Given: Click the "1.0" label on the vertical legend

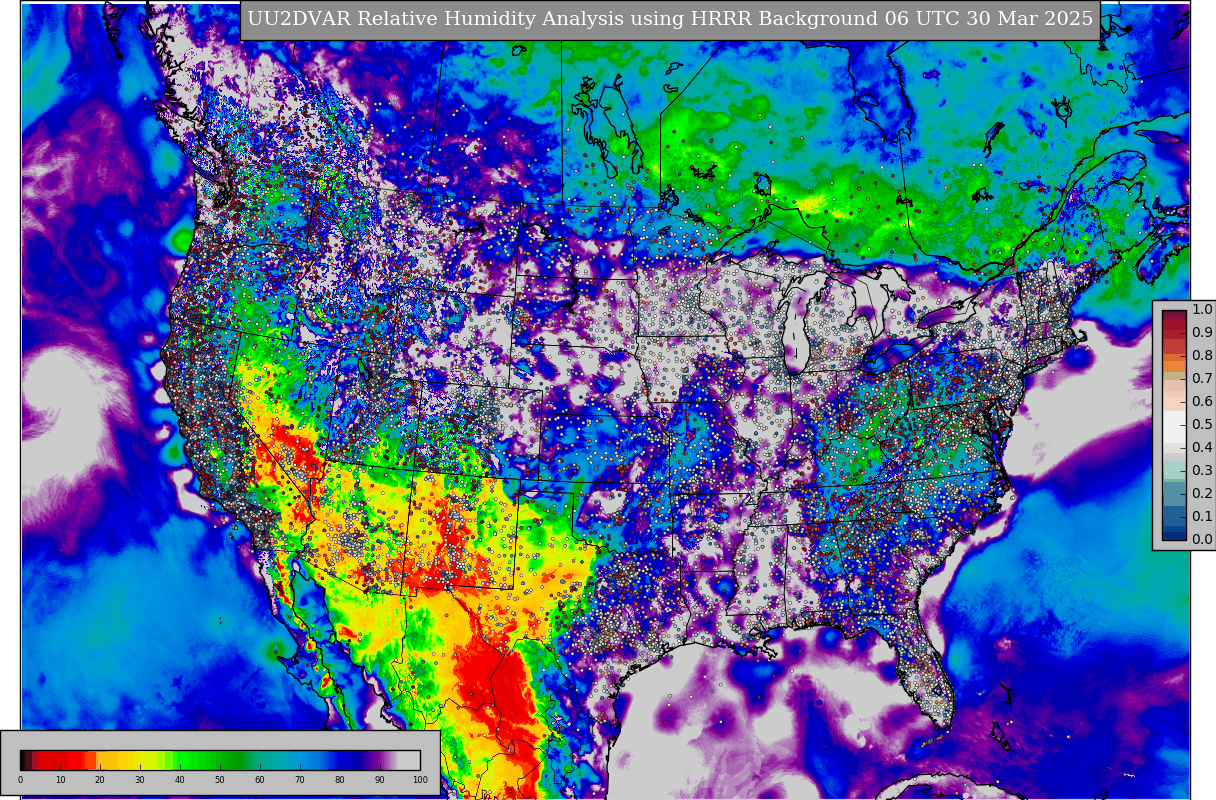Looking at the screenshot, I should [x=1202, y=310].
